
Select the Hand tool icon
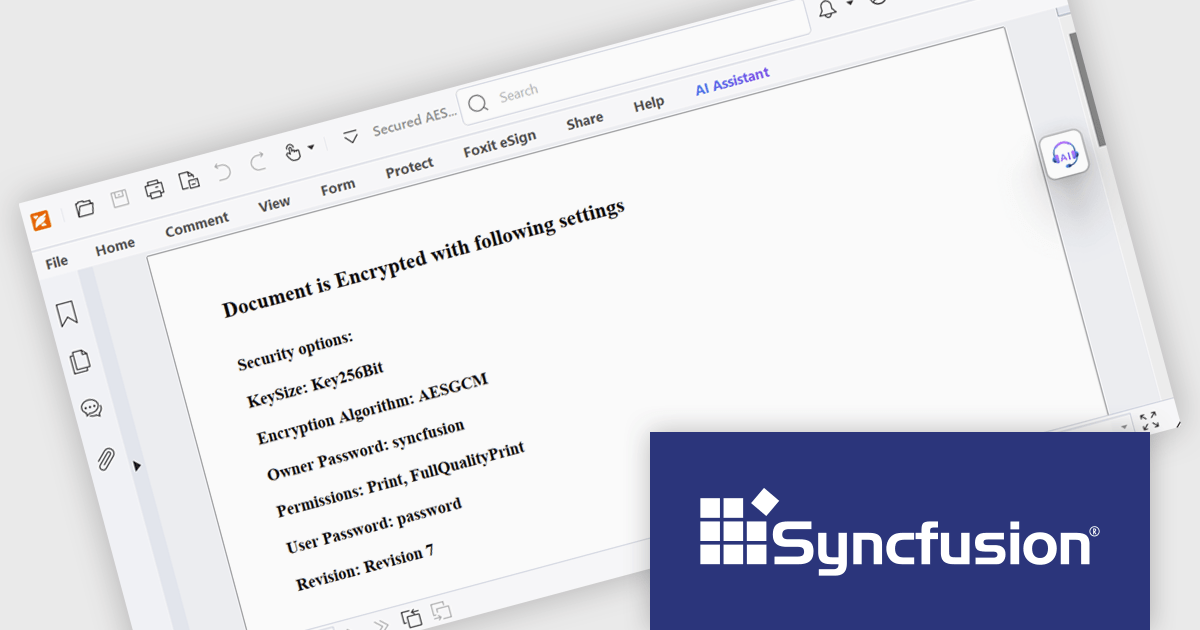point(292,152)
